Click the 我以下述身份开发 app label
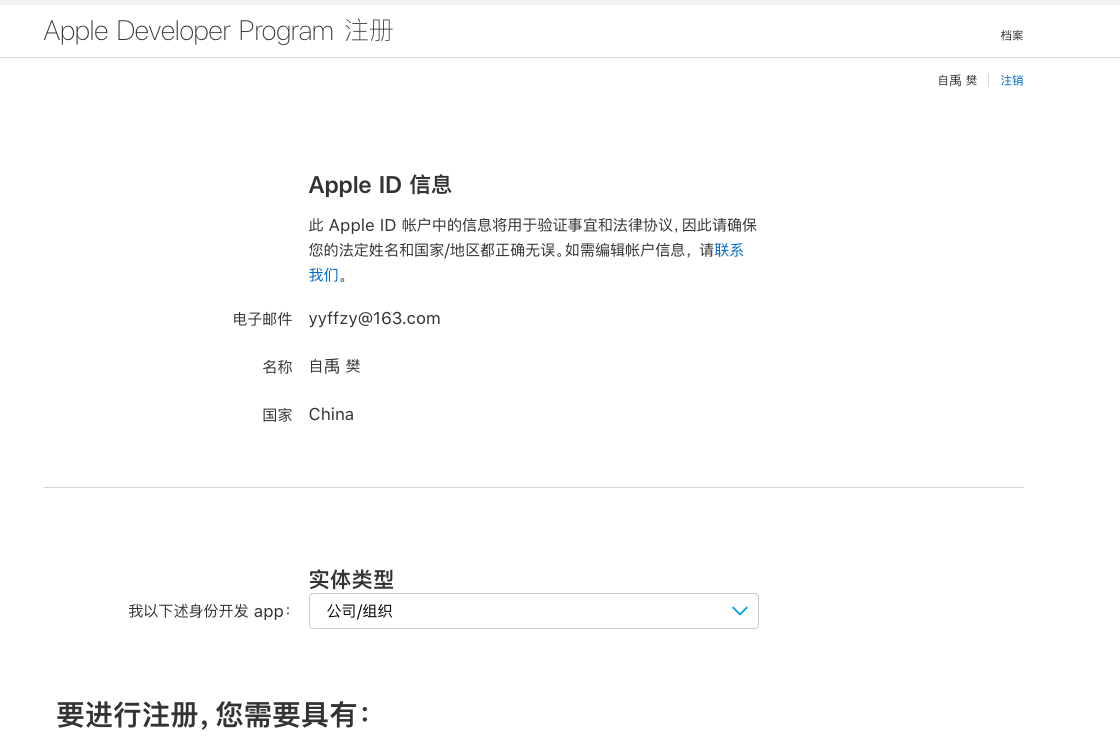Screen dimensions: 1120x750 tap(209, 611)
